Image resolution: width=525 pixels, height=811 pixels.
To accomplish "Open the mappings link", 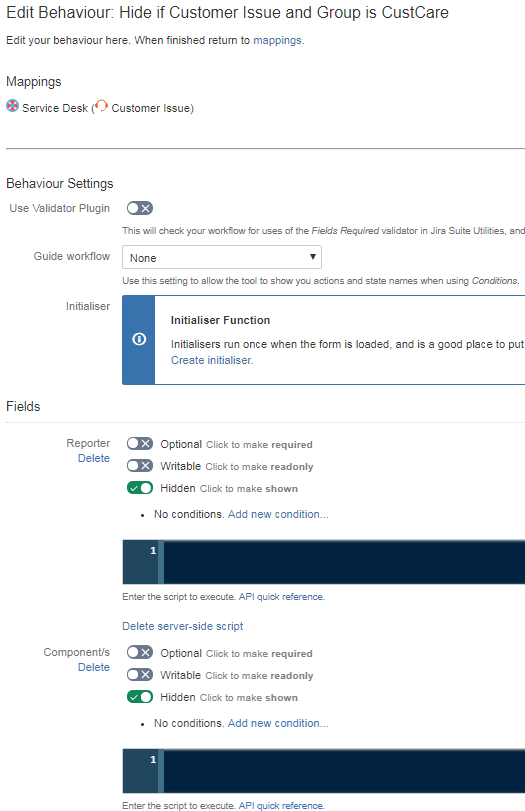I will click(277, 40).
